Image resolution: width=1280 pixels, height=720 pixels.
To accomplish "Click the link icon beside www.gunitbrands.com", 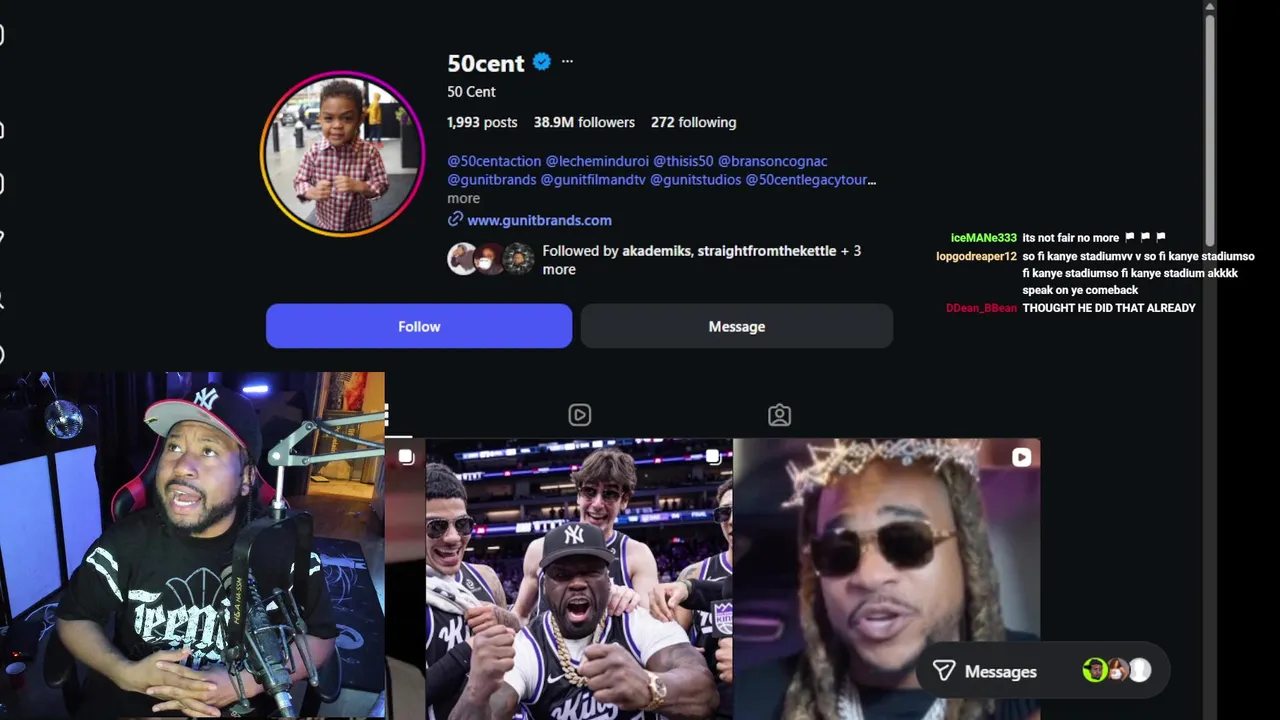I will tap(455, 219).
